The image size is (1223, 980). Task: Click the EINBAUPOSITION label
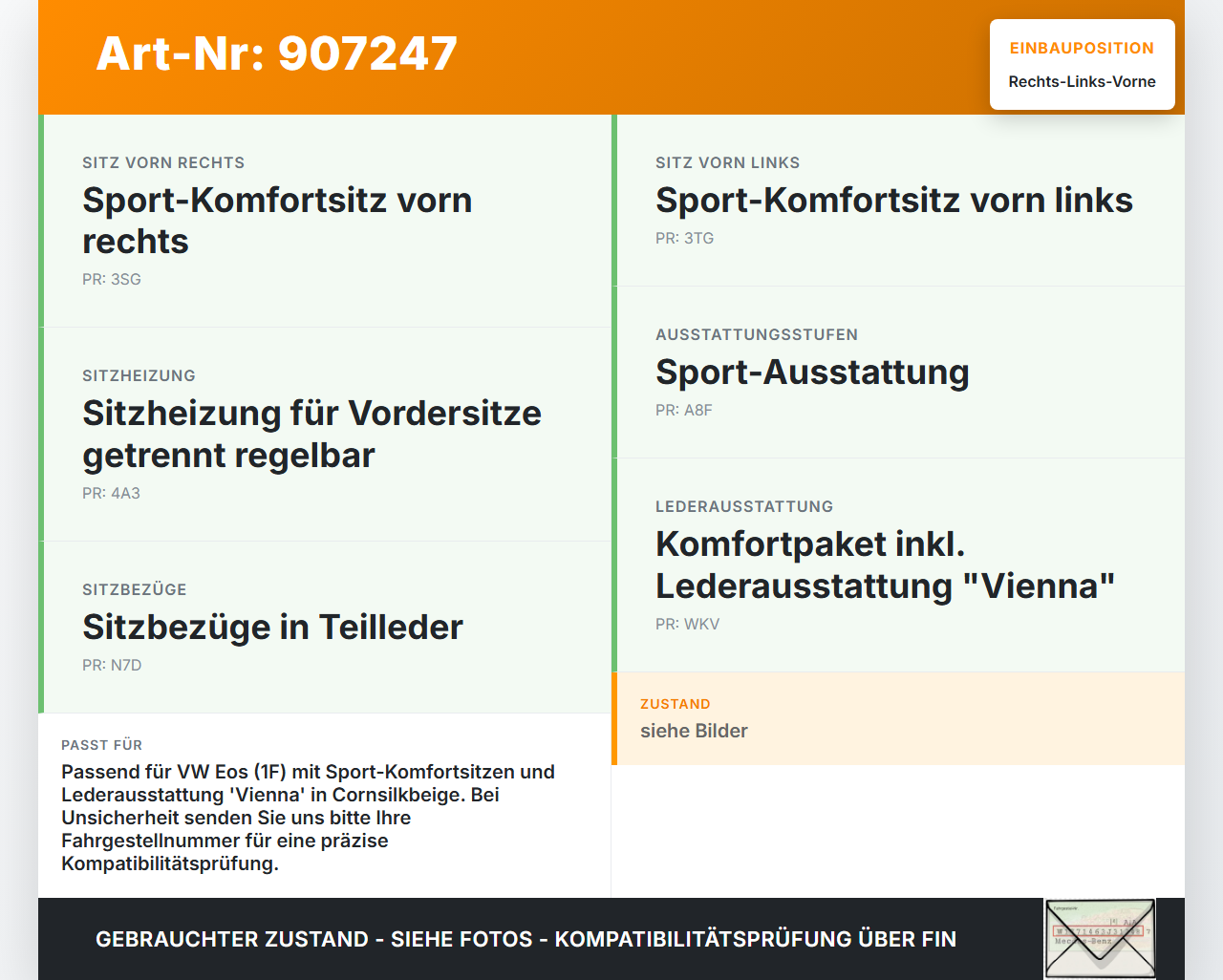tap(1082, 48)
